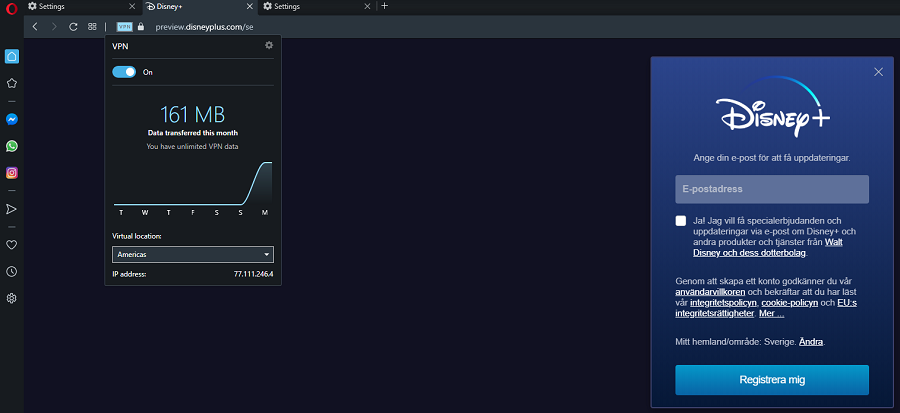The image size is (900, 413).
Task: Open a new tab with plus button
Action: [x=385, y=6]
